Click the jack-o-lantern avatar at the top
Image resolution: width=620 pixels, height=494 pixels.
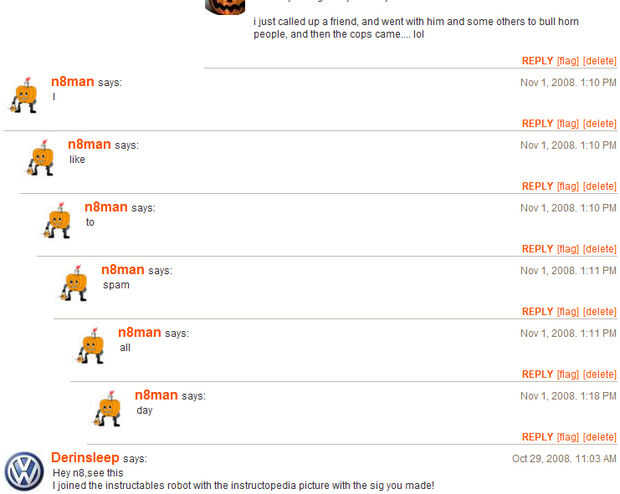tap(225, 7)
